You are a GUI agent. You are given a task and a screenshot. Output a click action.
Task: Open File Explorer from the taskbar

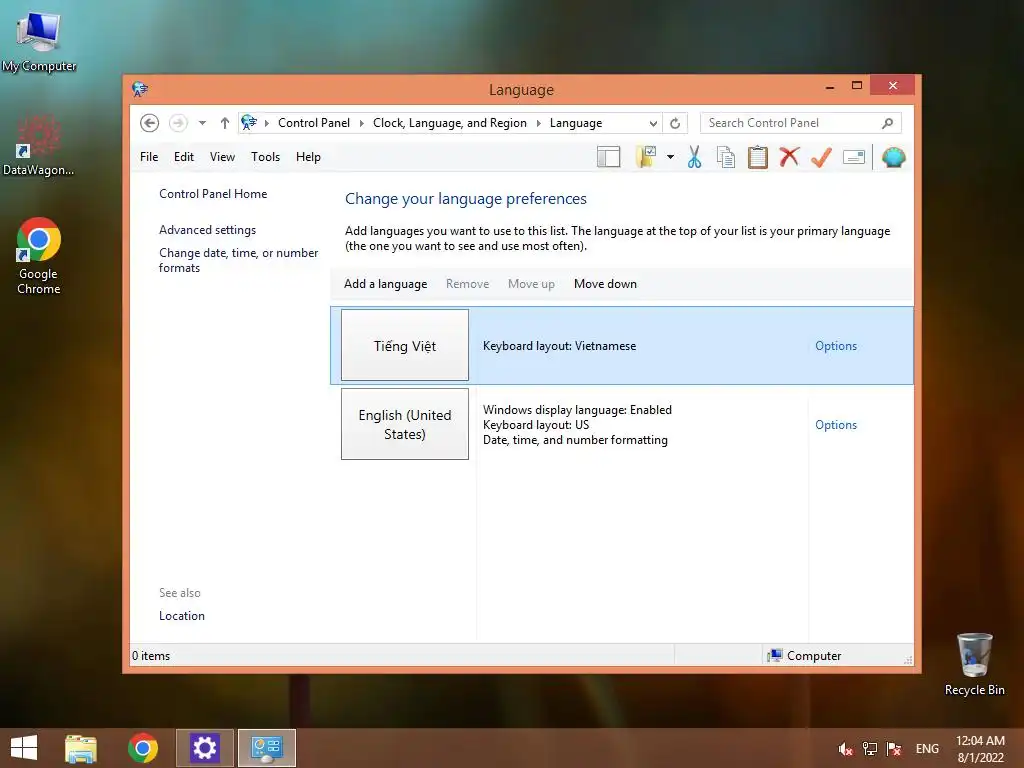[x=81, y=748]
